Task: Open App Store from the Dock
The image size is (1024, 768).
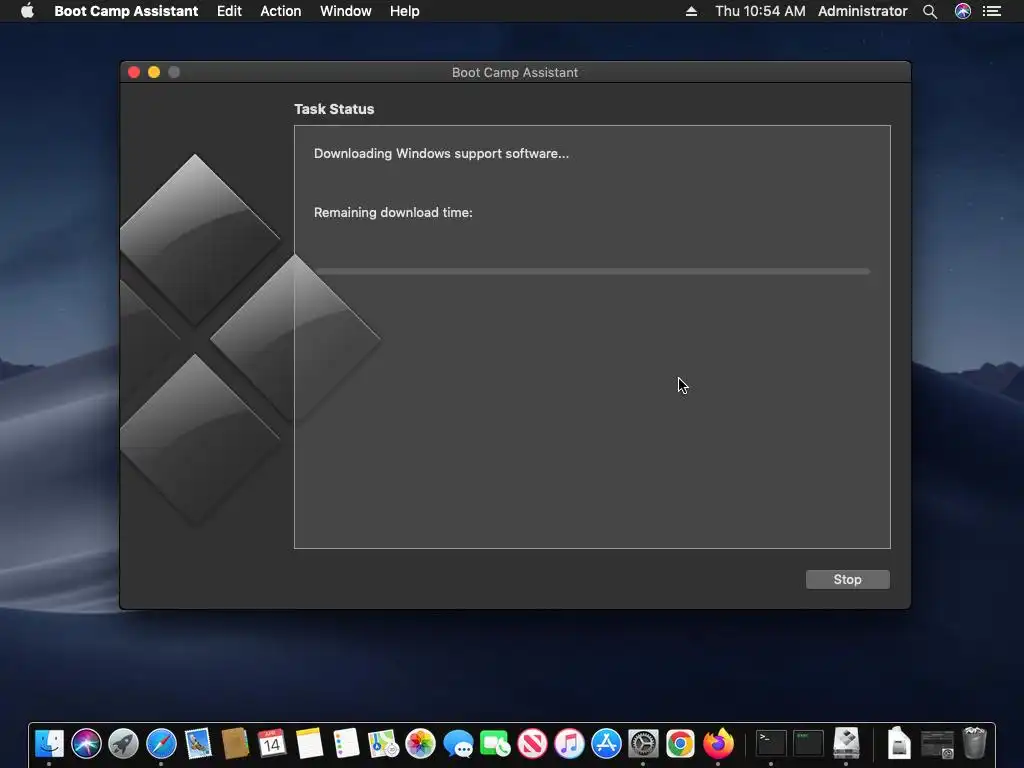Action: click(606, 743)
